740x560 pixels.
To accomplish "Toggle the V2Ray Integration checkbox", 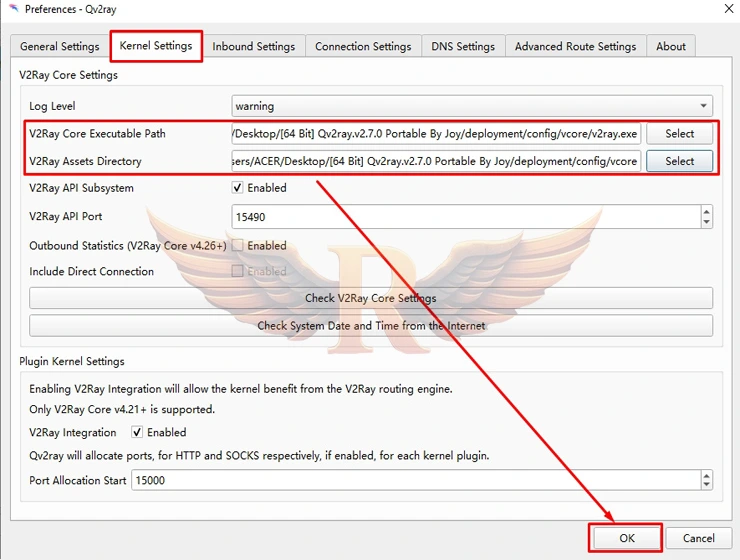I will 138,433.
